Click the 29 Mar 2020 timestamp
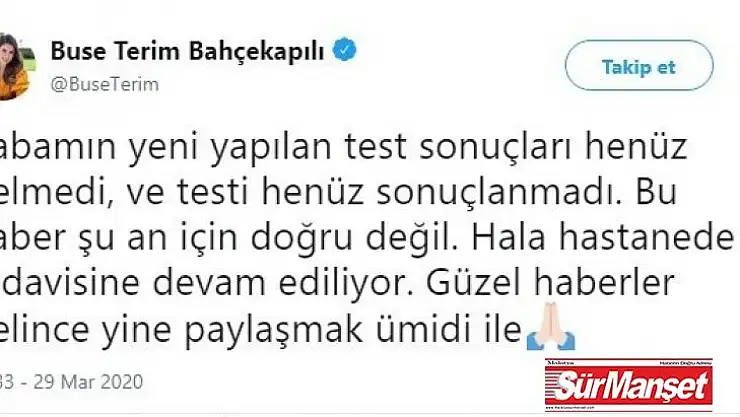 [x=88, y=382]
